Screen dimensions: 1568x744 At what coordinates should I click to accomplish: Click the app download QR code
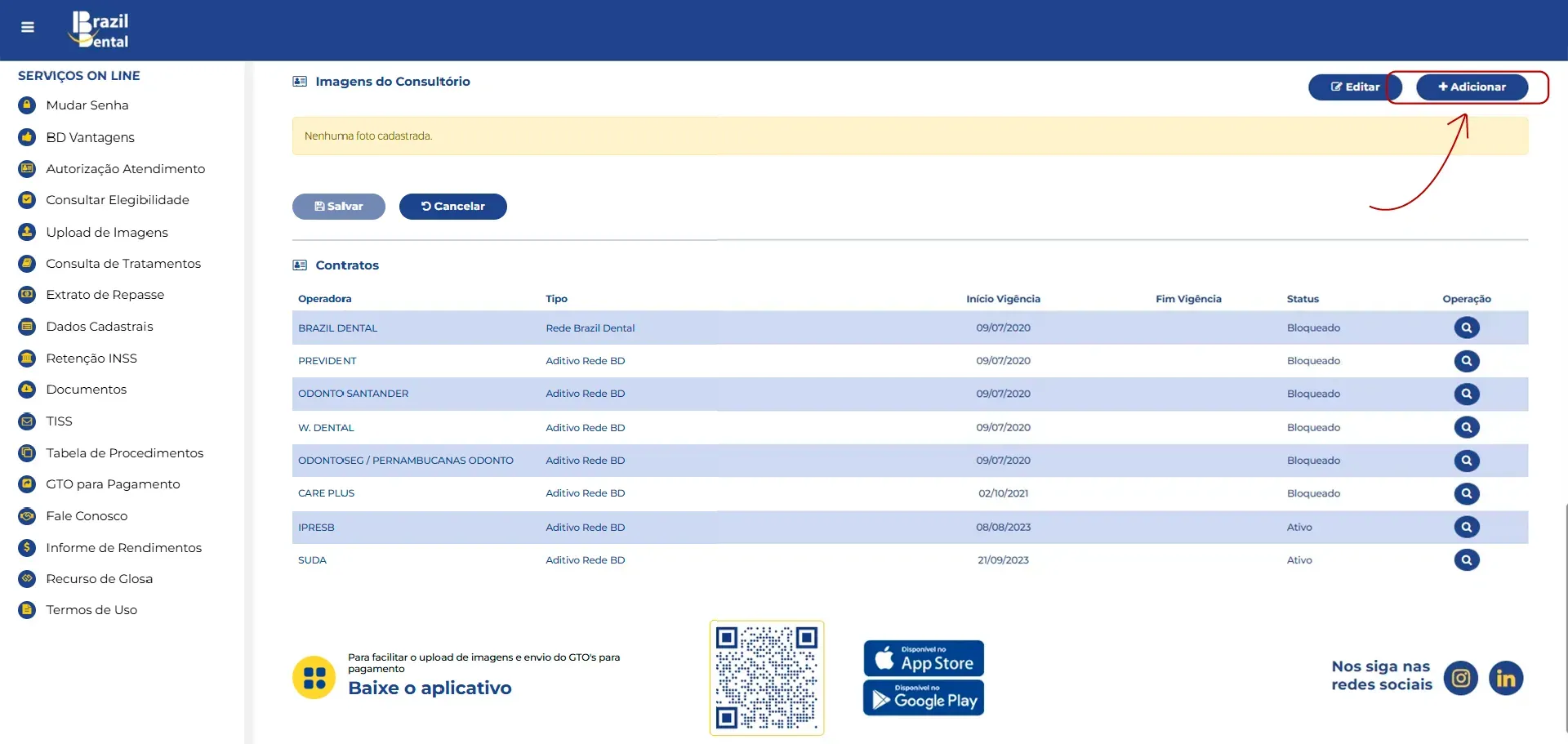767,678
